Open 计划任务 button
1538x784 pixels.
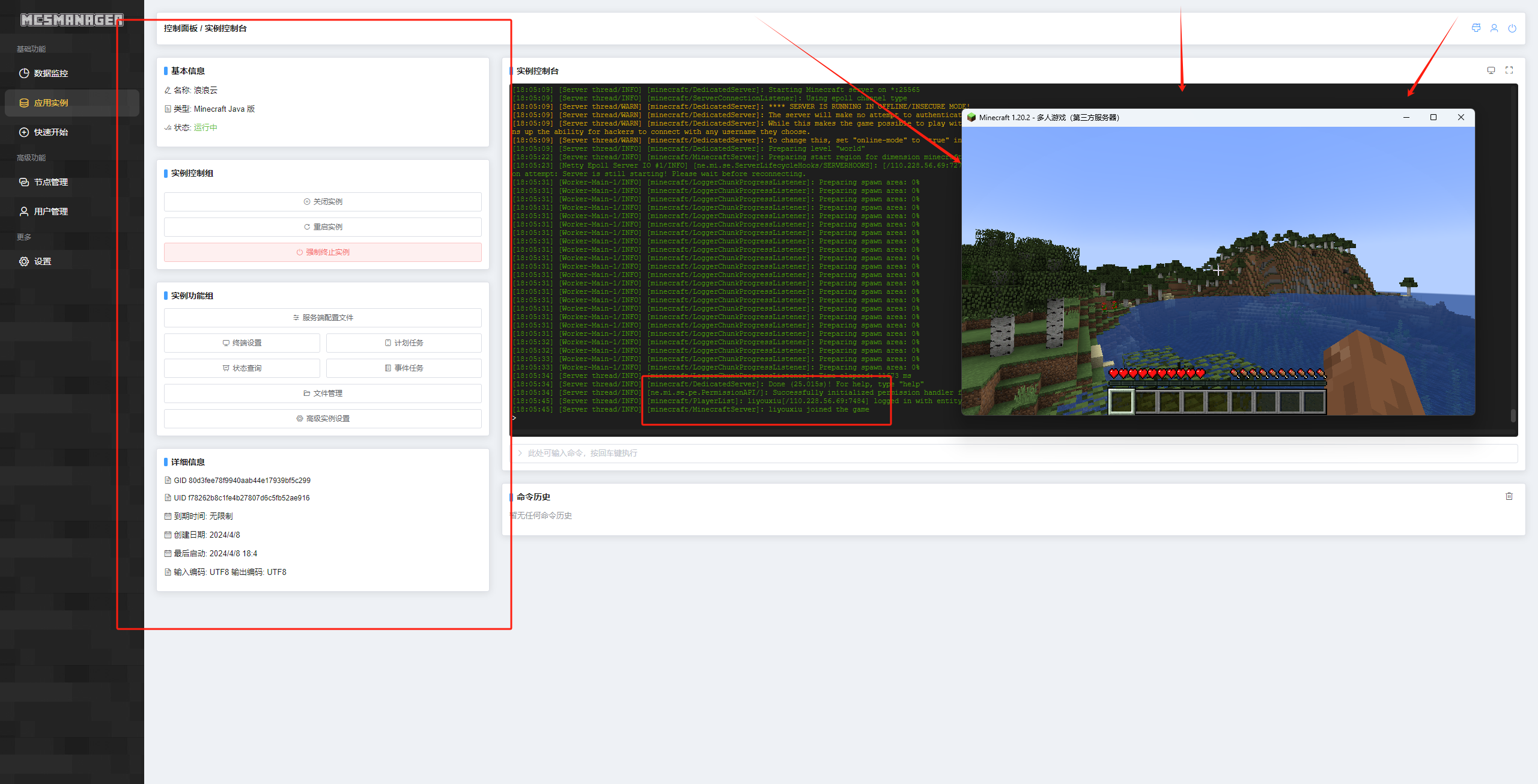point(404,343)
